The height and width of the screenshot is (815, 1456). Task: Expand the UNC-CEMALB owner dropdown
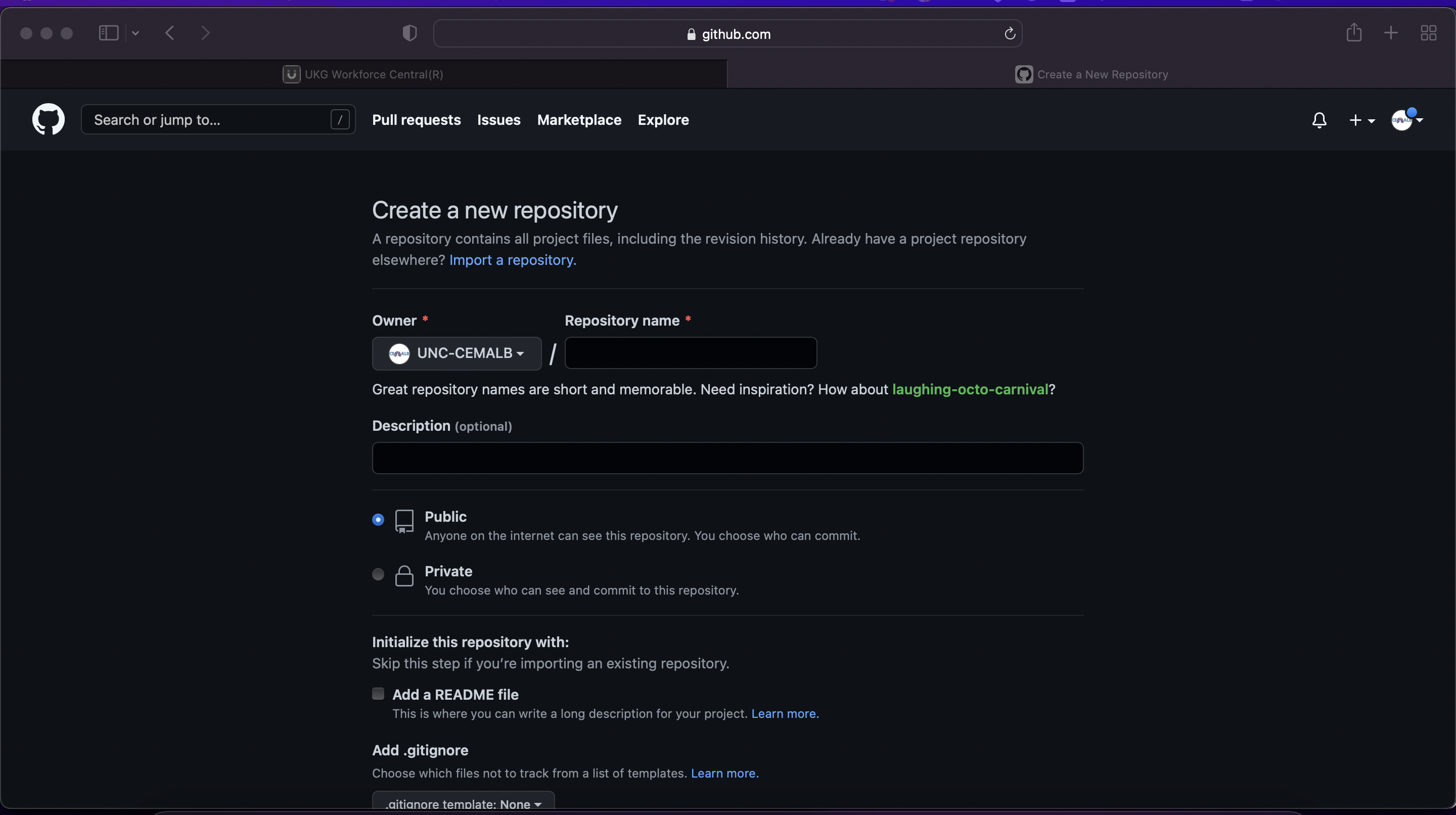pos(456,353)
